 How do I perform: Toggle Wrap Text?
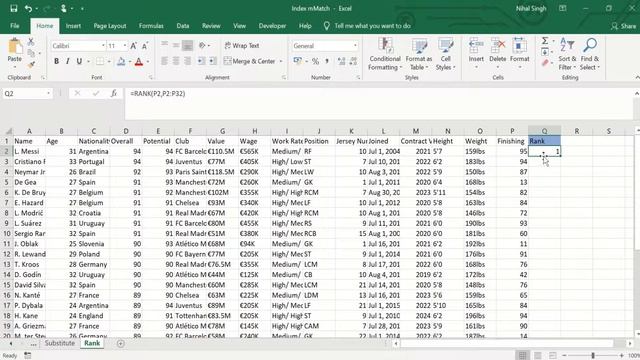click(x=242, y=46)
